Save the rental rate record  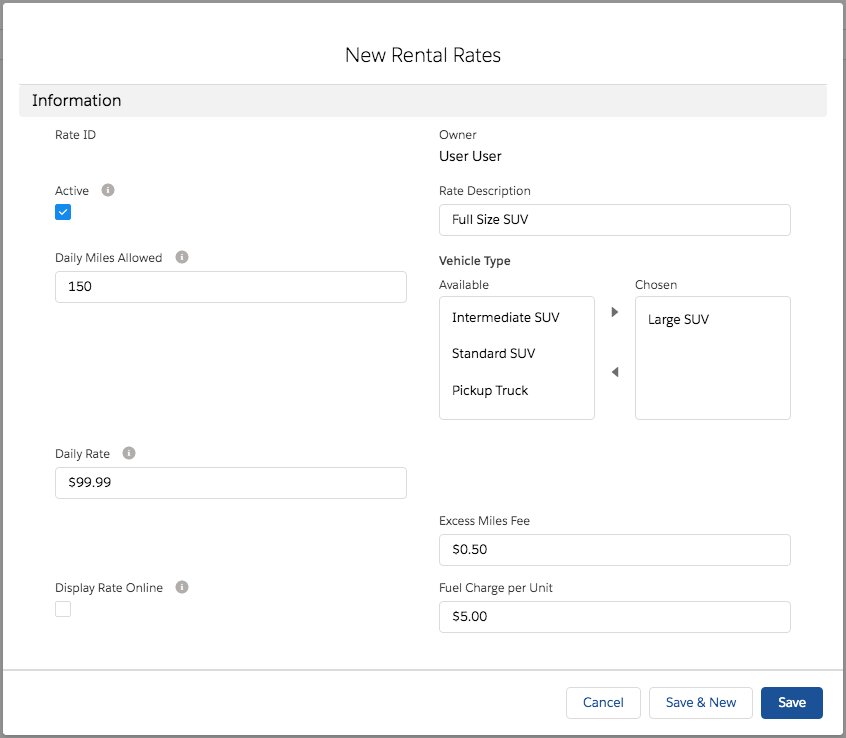click(x=792, y=702)
